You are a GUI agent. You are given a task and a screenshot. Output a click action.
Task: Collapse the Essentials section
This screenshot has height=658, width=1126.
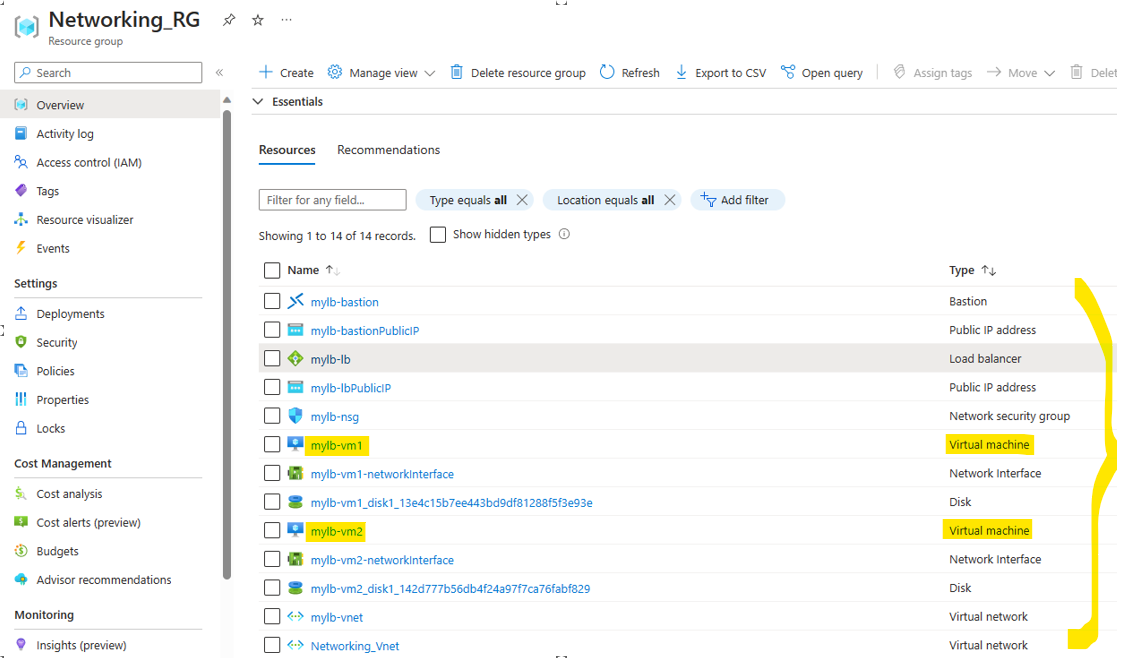pos(258,101)
